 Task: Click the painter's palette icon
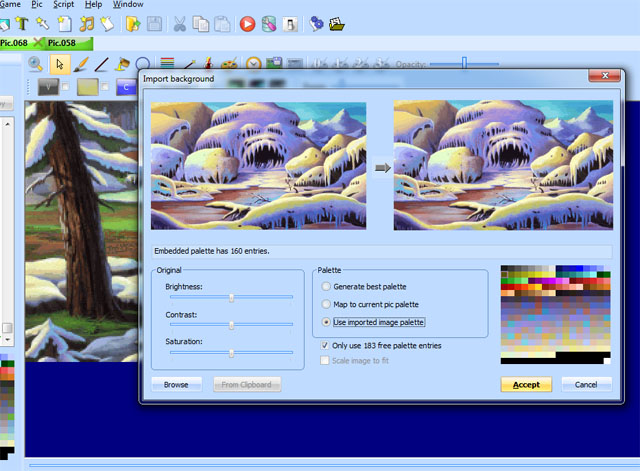point(229,63)
